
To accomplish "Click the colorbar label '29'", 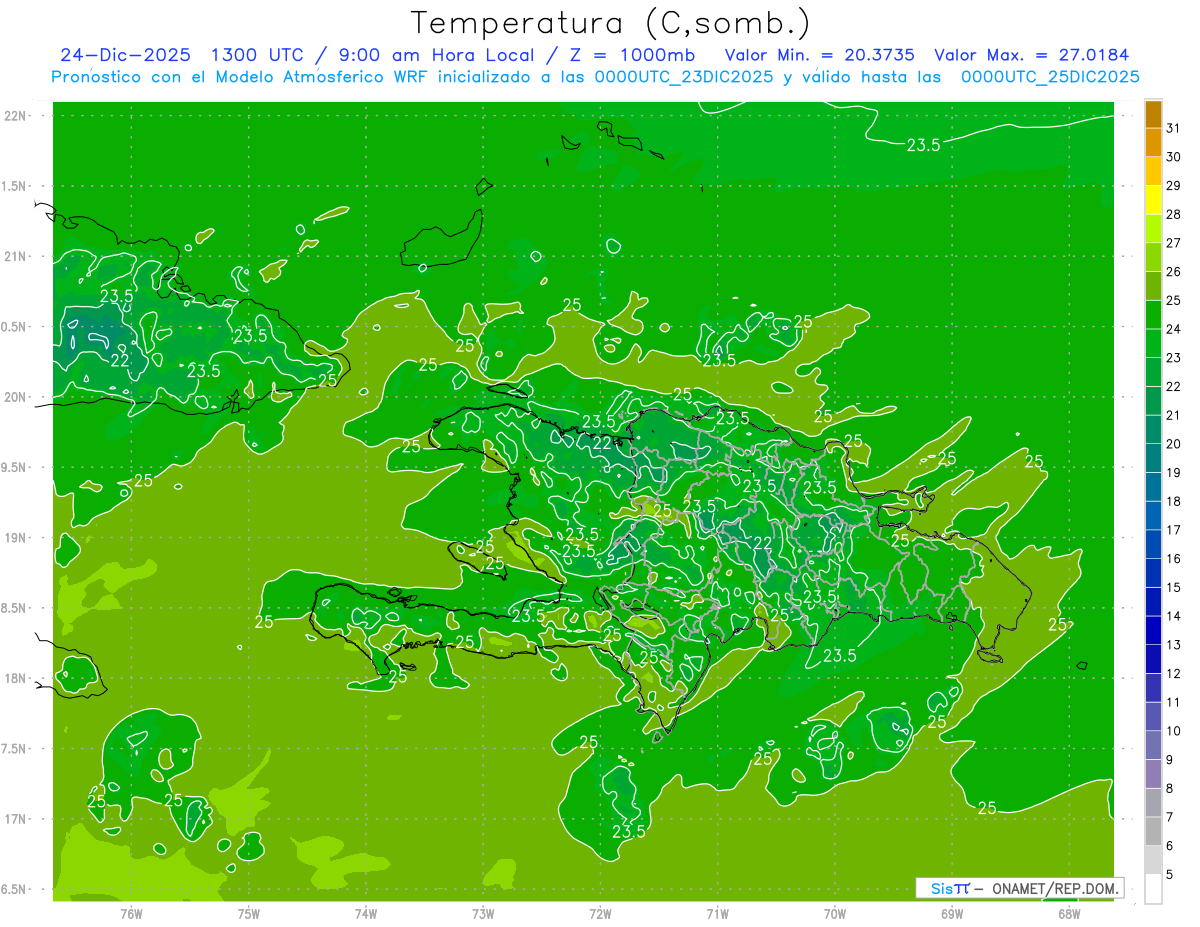I will (x=1174, y=186).
